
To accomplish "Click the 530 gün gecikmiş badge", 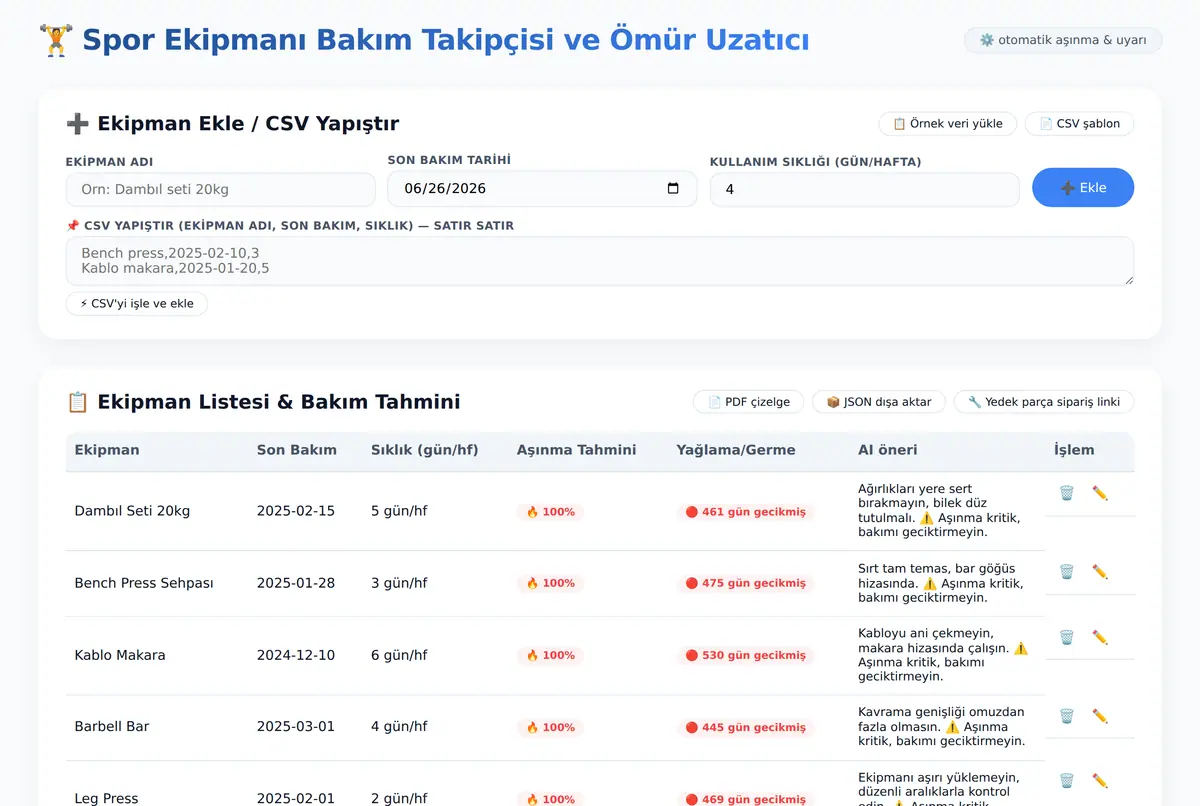I will click(746, 656).
